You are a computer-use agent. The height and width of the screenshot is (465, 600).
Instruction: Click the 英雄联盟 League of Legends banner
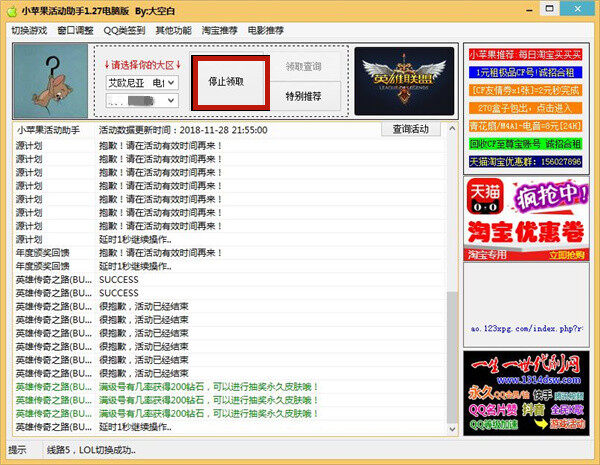click(x=404, y=81)
